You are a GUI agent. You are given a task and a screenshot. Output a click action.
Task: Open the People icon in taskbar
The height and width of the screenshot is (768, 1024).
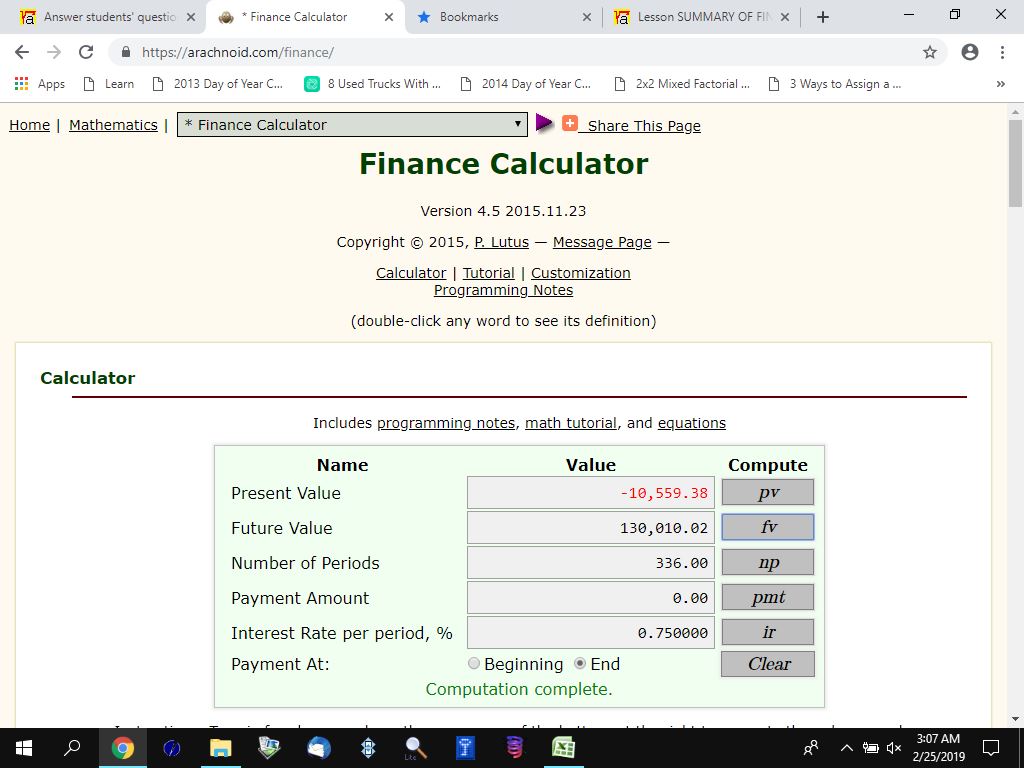[810, 747]
